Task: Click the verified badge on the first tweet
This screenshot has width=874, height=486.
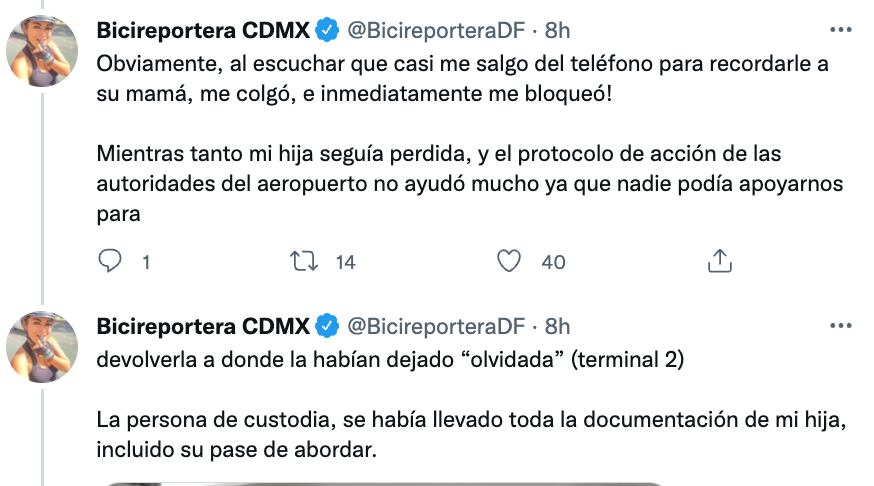Action: click(x=326, y=31)
